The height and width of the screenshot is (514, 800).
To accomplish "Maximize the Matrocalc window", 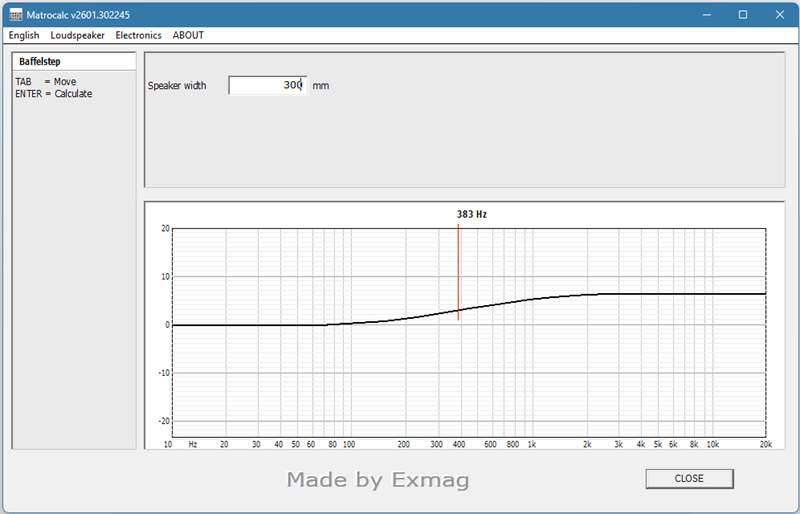I will 743,15.
